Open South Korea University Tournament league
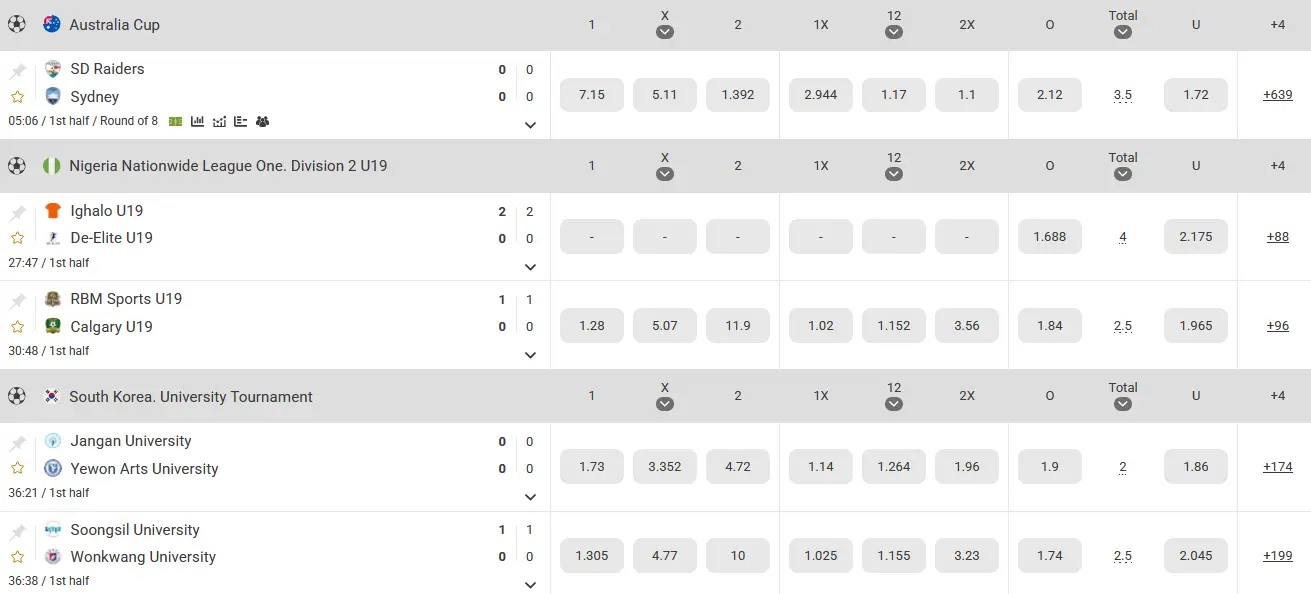Image resolution: width=1311 pixels, height=594 pixels. click(x=191, y=397)
